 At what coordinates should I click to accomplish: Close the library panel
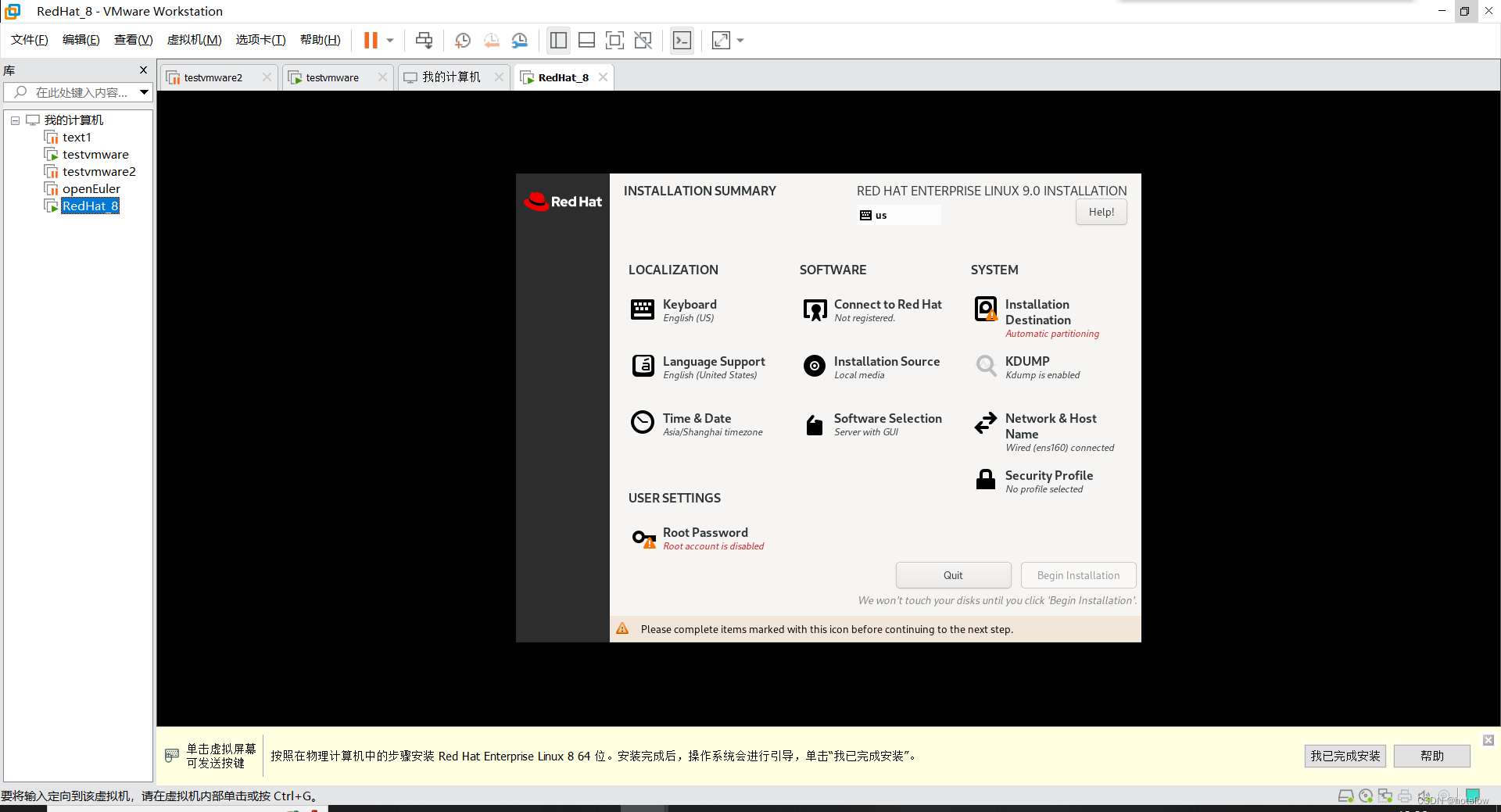[x=143, y=70]
